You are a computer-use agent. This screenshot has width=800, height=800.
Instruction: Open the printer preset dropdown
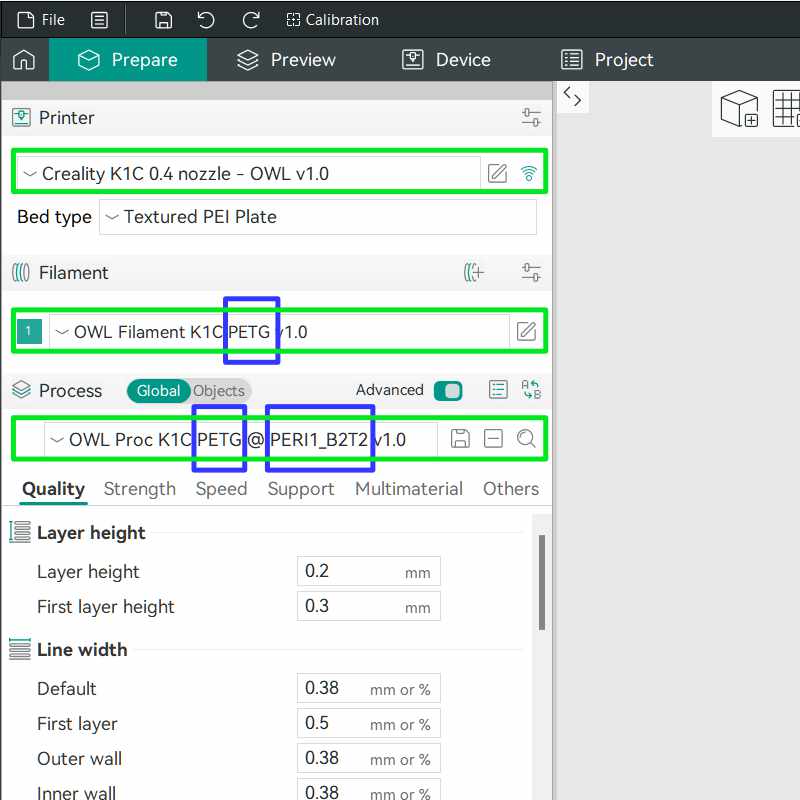pyautogui.click(x=250, y=174)
